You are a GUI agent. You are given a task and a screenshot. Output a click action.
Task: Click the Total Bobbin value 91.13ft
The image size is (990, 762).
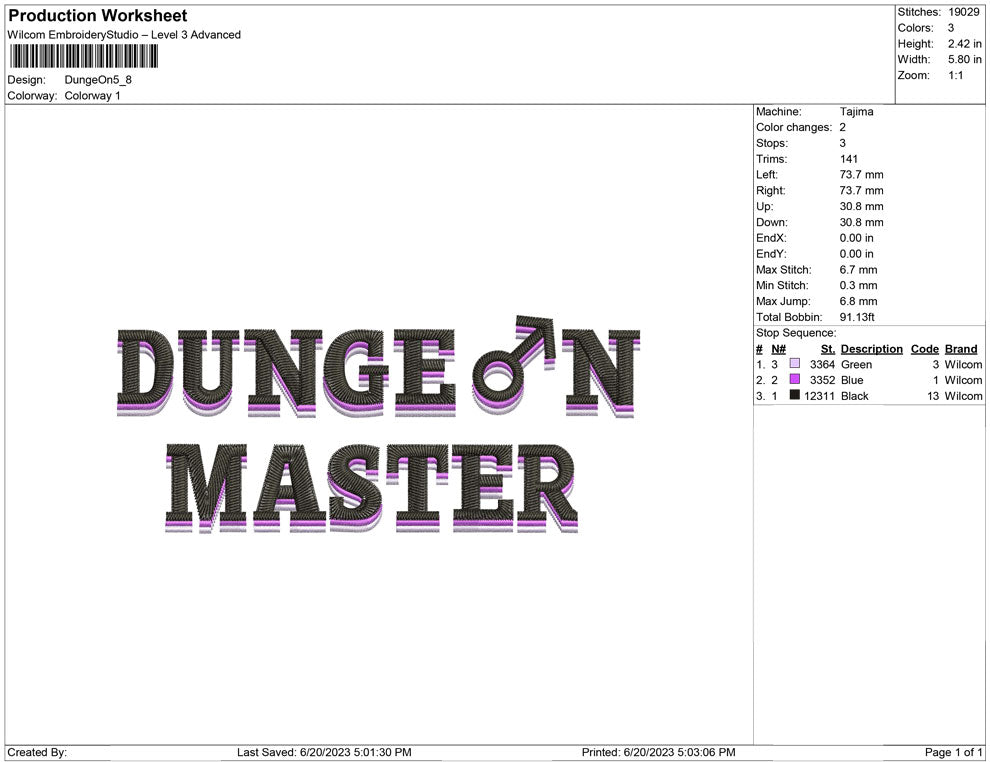(857, 317)
